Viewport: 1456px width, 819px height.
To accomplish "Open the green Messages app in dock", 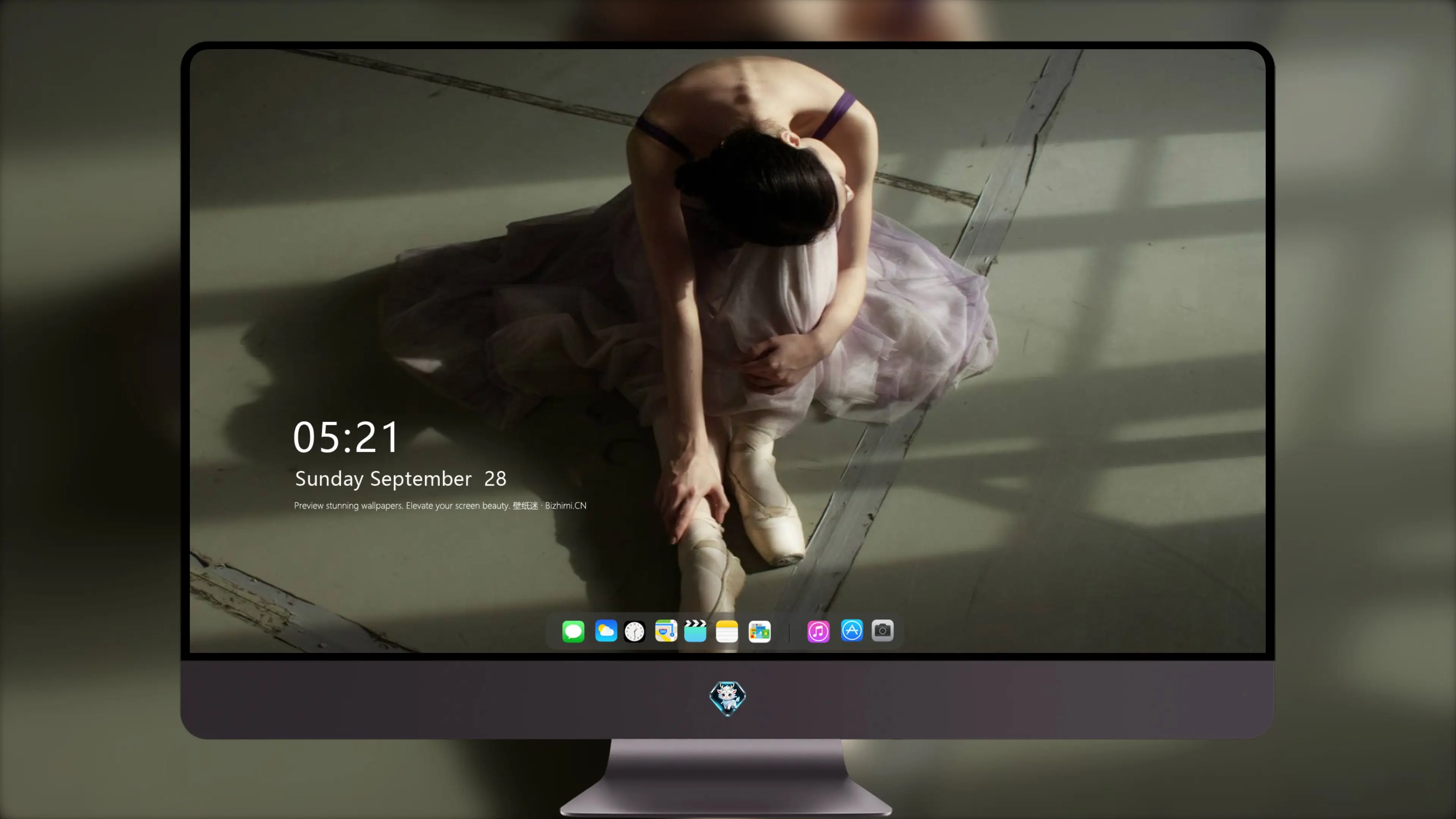I will click(573, 631).
